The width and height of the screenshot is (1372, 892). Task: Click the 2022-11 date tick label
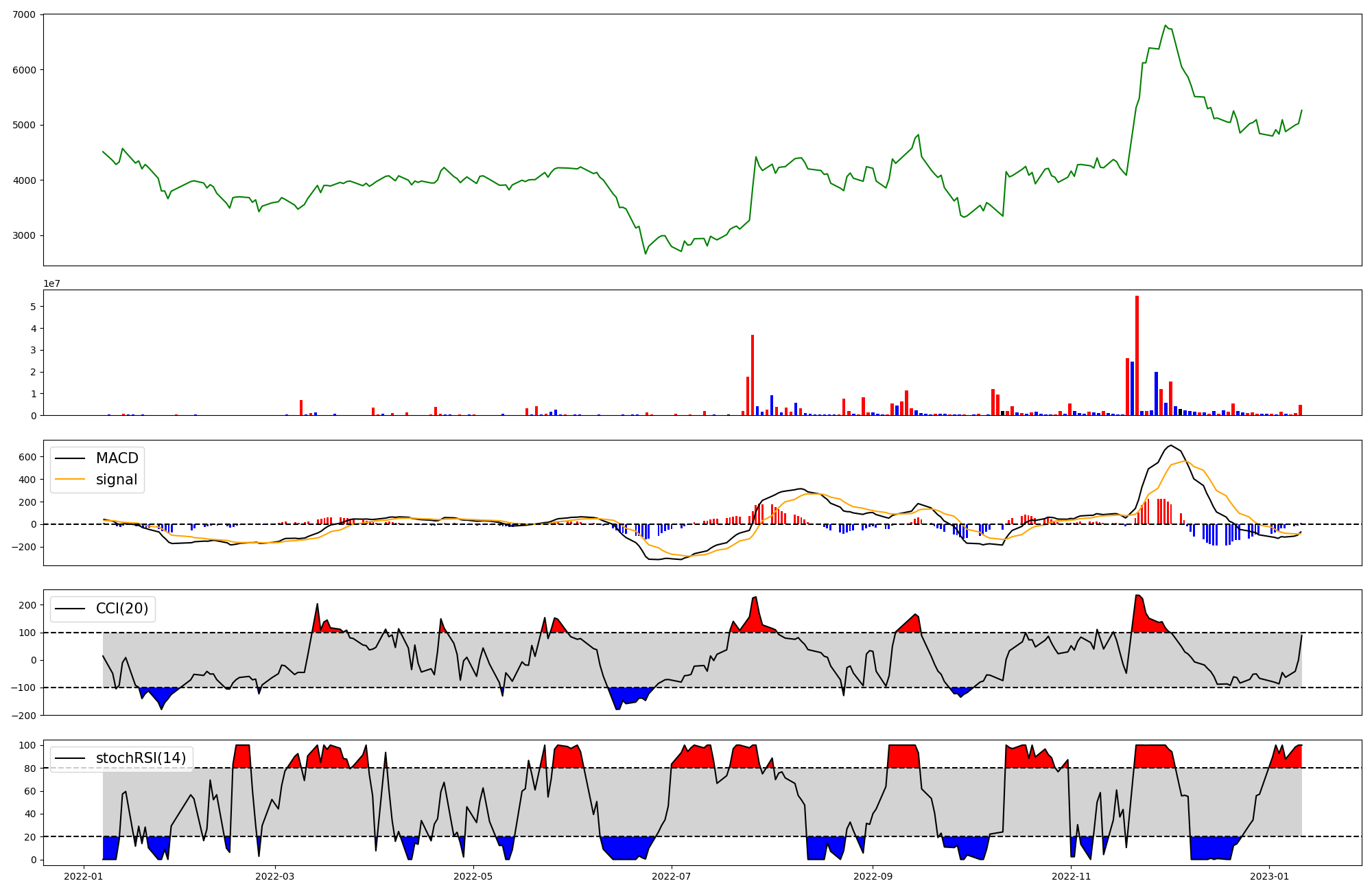pos(1071,876)
